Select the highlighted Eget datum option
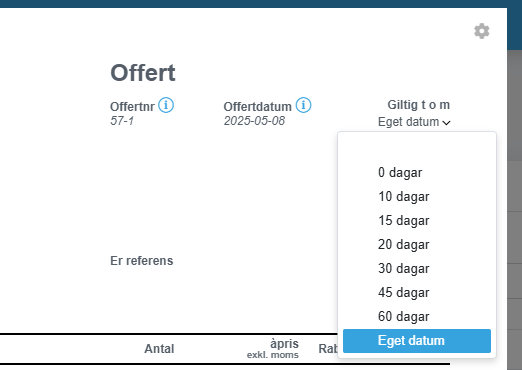The height and width of the screenshot is (370, 522). (417, 341)
